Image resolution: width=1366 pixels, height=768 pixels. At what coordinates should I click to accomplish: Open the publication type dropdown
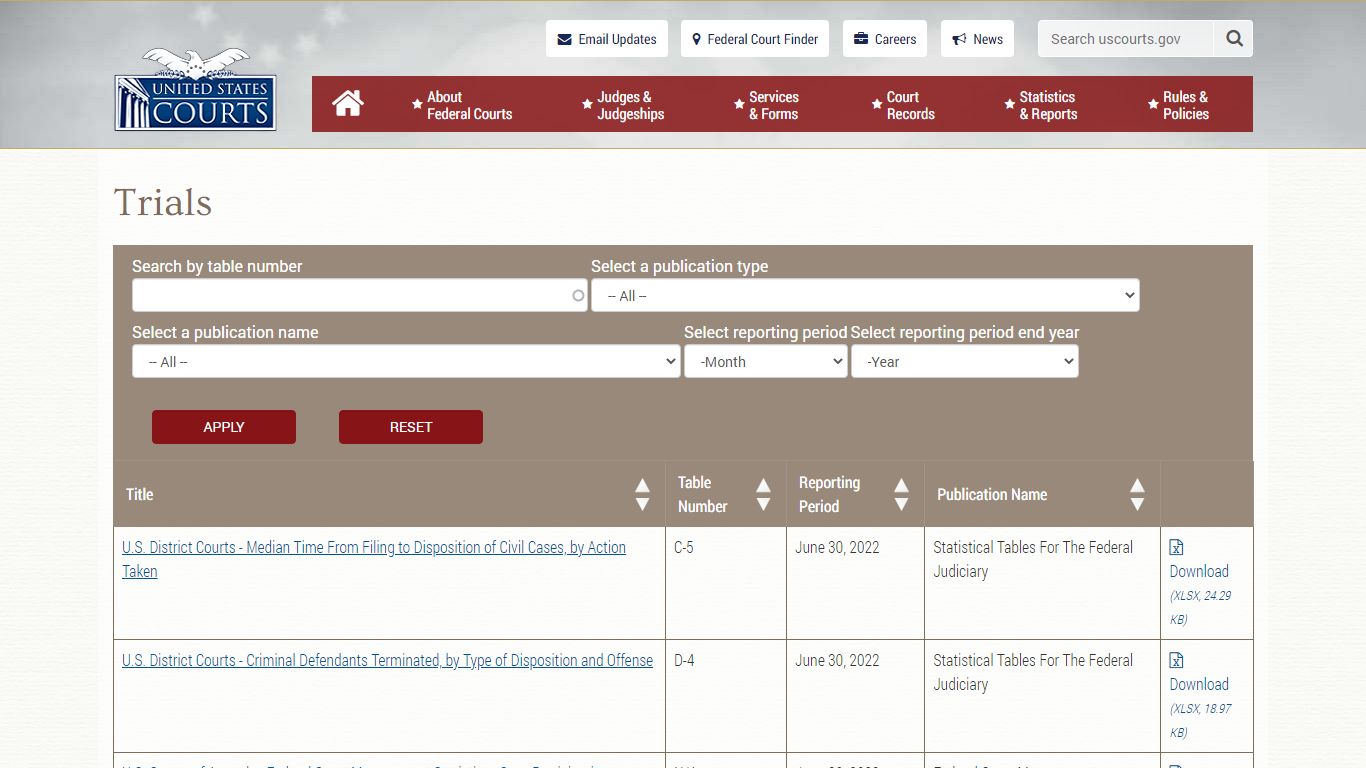pos(865,295)
